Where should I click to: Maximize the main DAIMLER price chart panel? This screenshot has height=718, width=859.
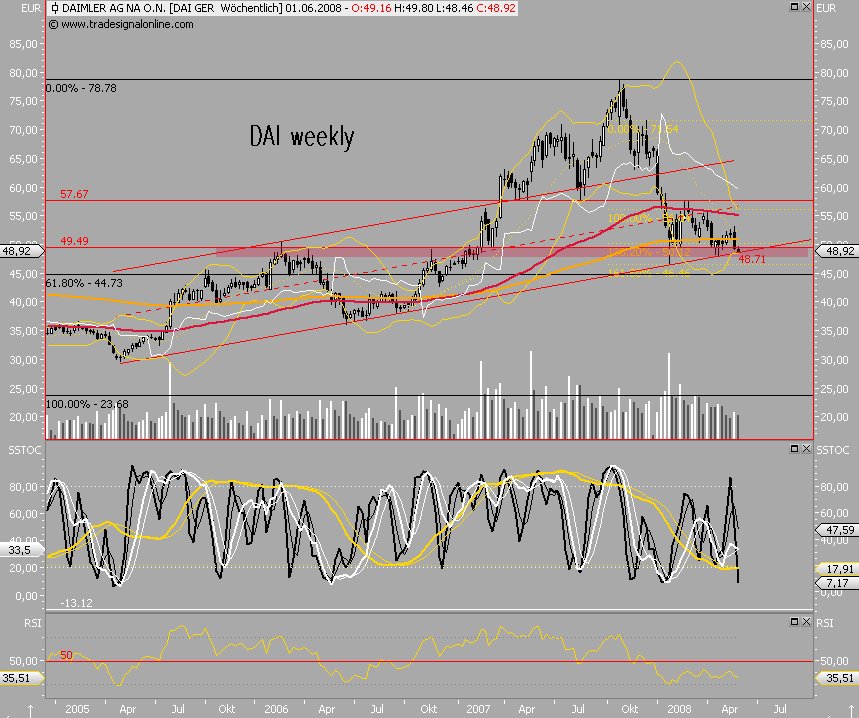click(794, 7)
